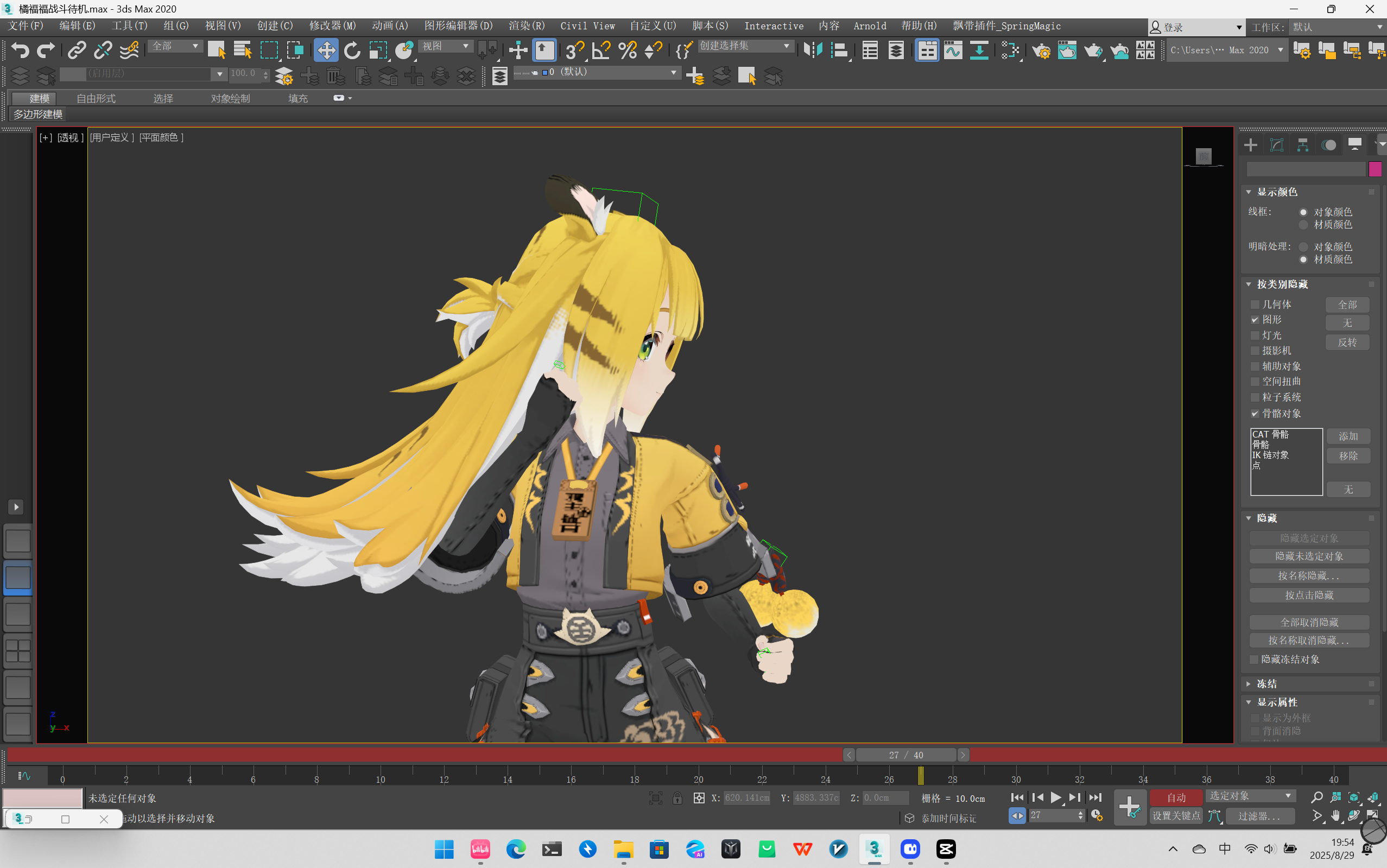Open the Curve Editor icon
Viewport: 1387px width, 868px height.
953,50
